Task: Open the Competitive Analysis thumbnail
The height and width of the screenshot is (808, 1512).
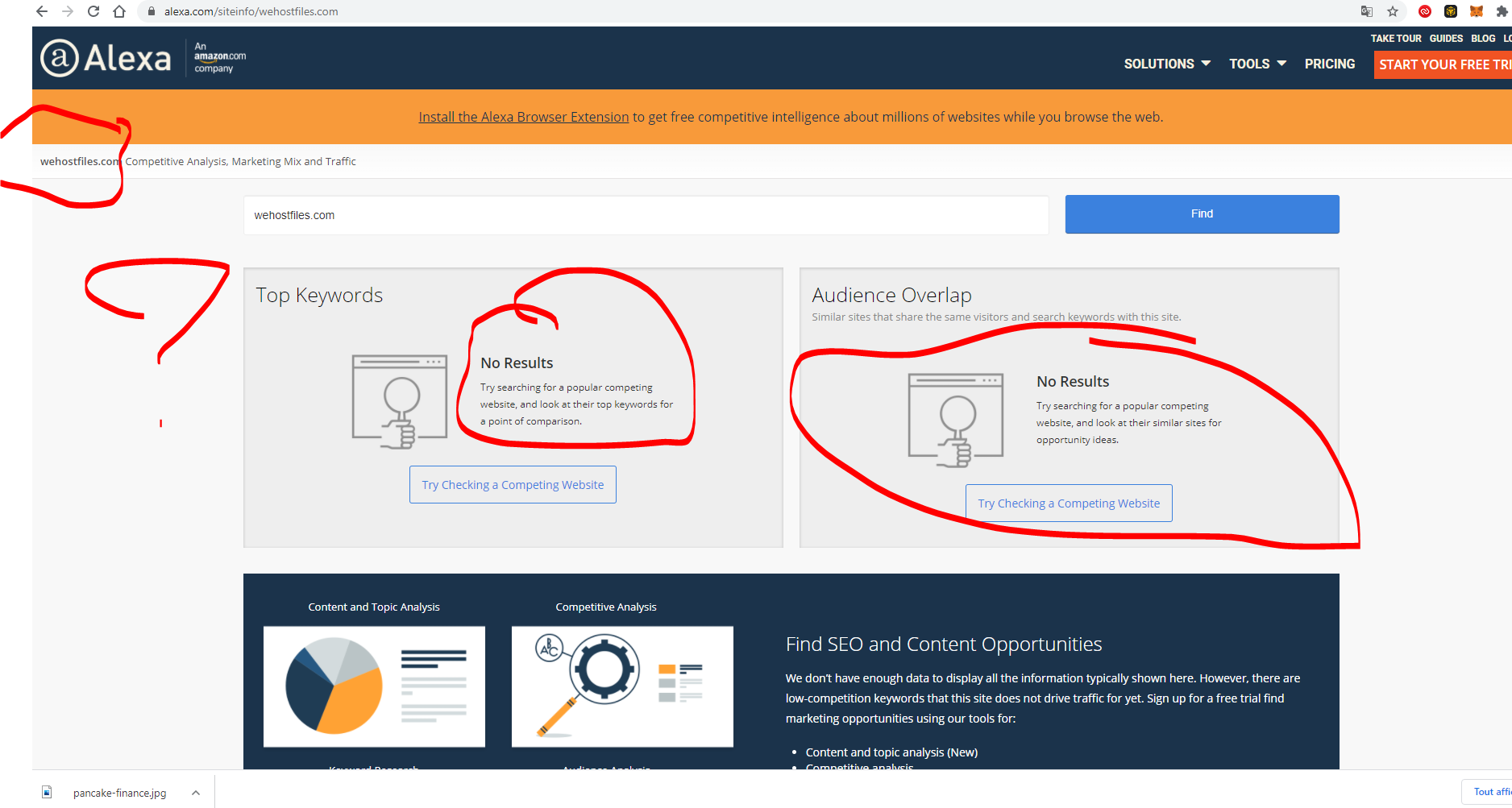Action: (622, 686)
